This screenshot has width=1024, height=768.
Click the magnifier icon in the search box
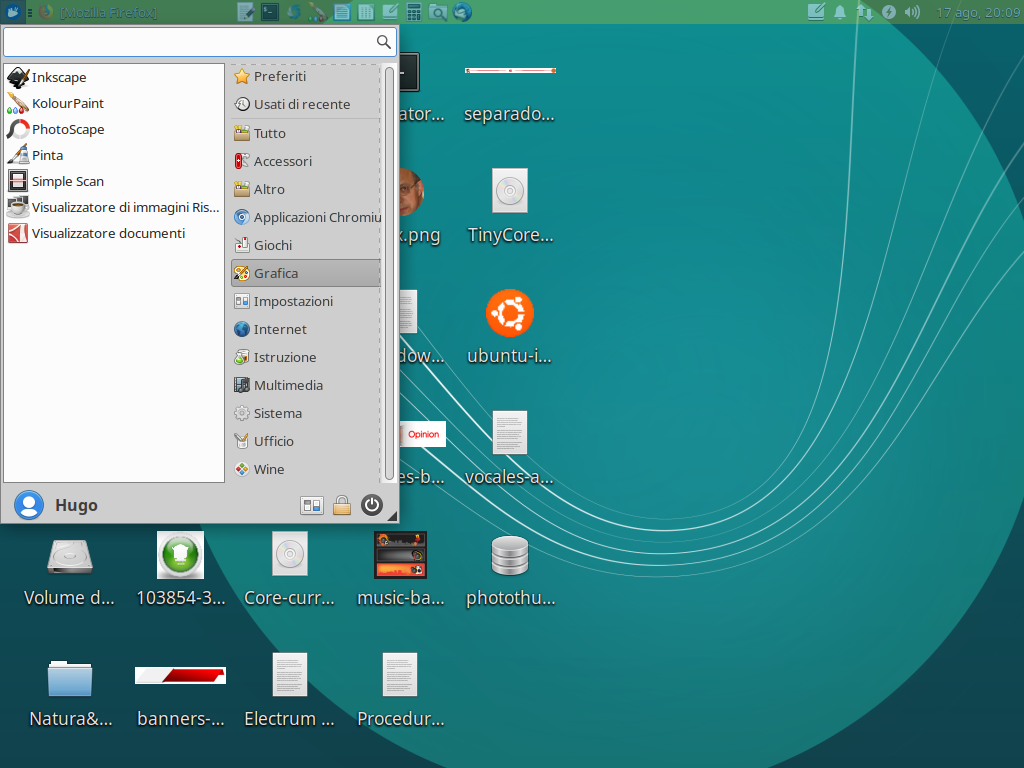click(x=384, y=42)
